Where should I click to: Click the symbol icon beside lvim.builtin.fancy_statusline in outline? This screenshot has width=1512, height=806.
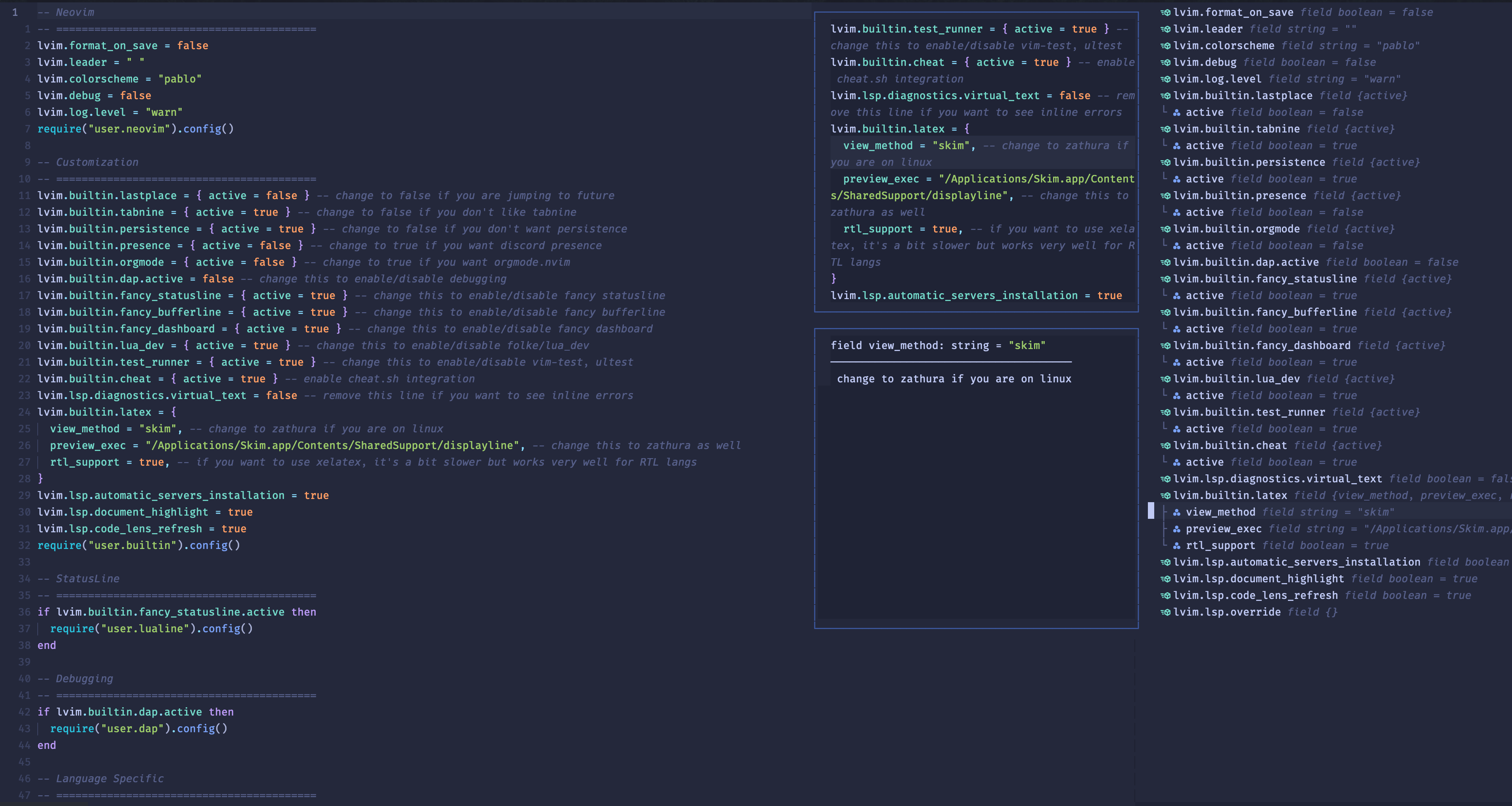click(1165, 279)
